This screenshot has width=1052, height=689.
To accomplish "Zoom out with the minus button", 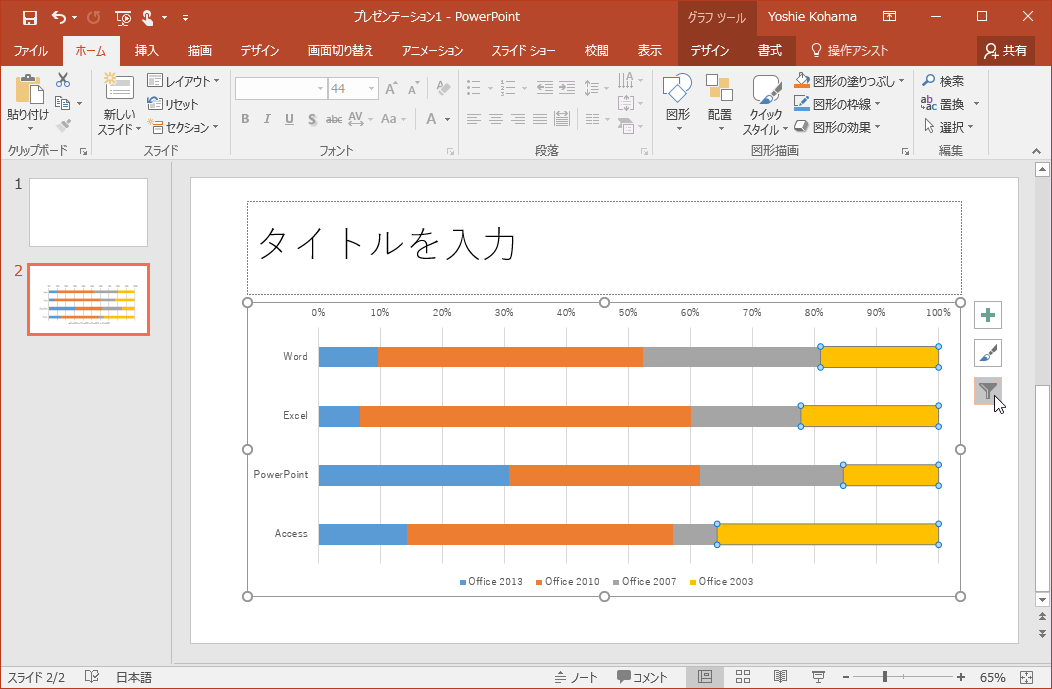I will click(x=847, y=677).
